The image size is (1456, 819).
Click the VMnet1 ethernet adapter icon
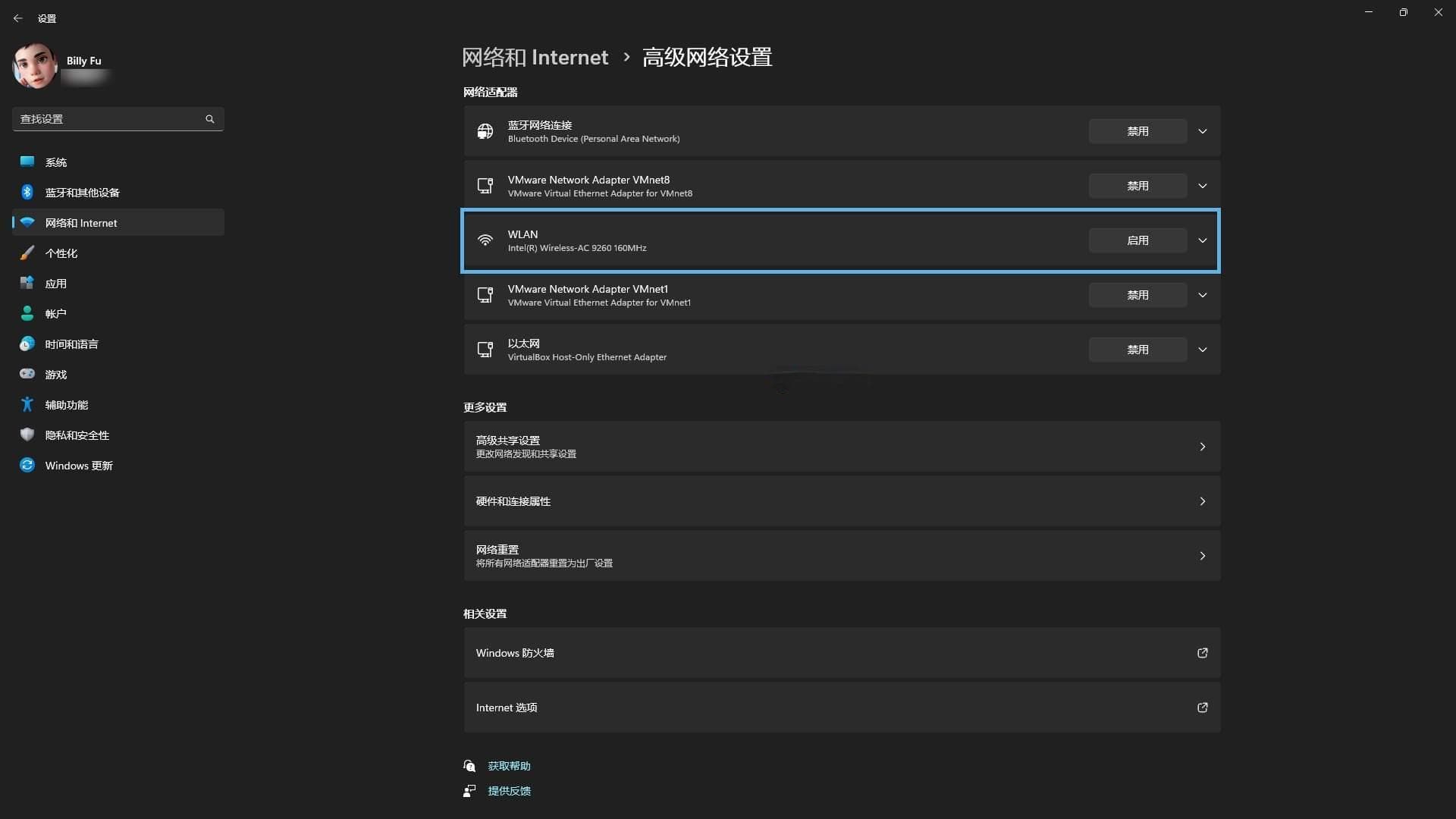coord(485,295)
